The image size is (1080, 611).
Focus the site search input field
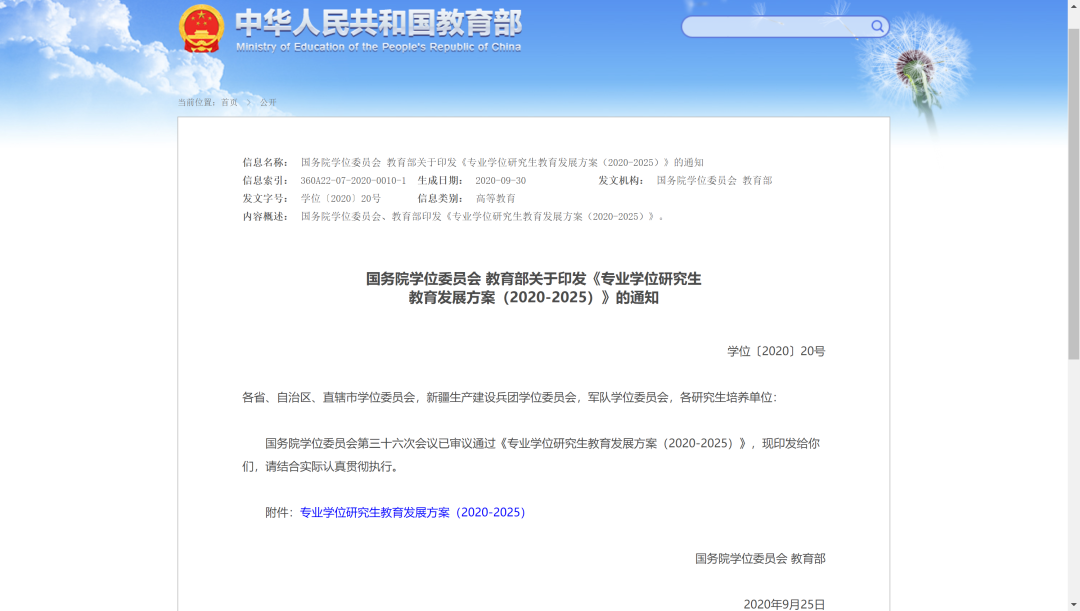[775, 27]
